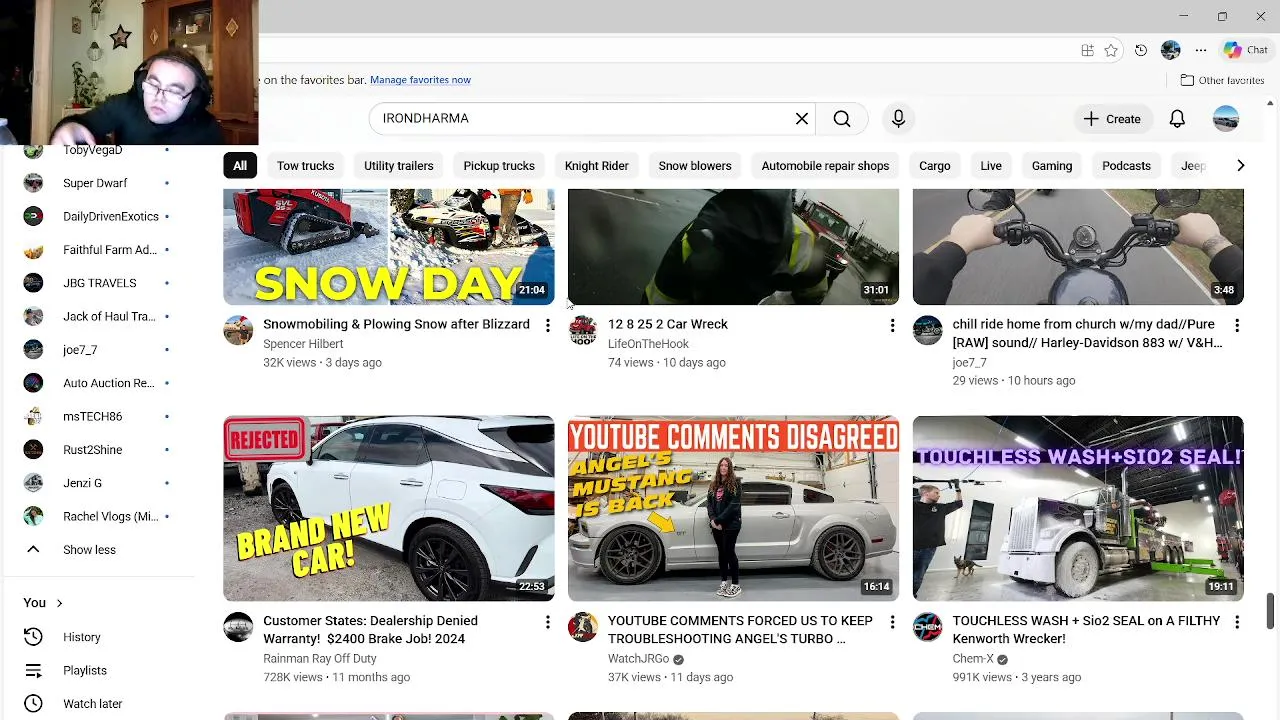Open Watch later in sidebar
This screenshot has width=1280, height=720.
[x=98, y=704]
